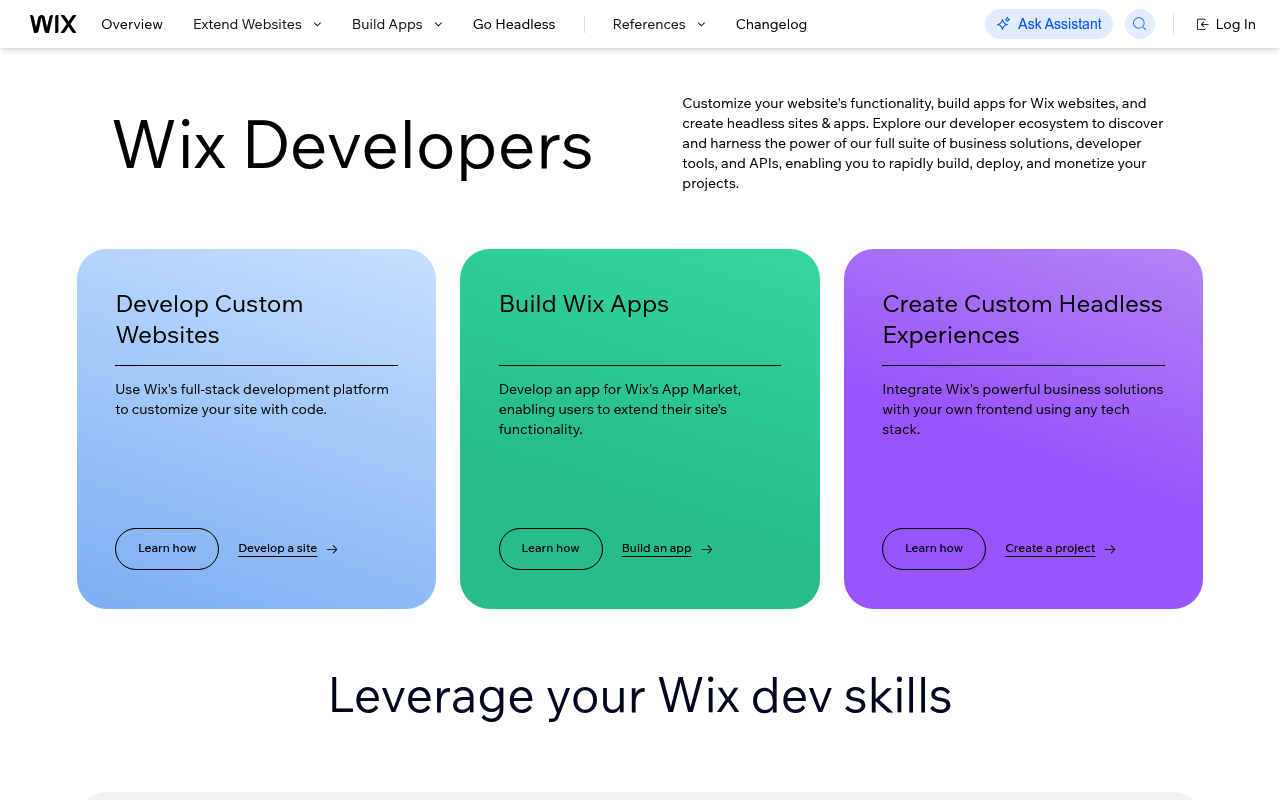Open the Changelog page
The height and width of the screenshot is (800, 1280).
(771, 24)
